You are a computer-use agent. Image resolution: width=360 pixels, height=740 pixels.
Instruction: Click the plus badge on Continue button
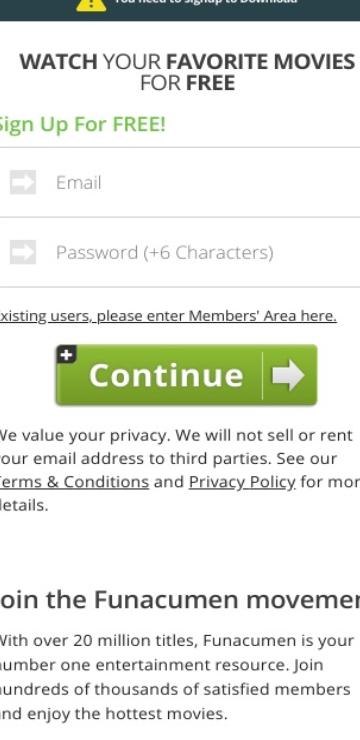67,354
